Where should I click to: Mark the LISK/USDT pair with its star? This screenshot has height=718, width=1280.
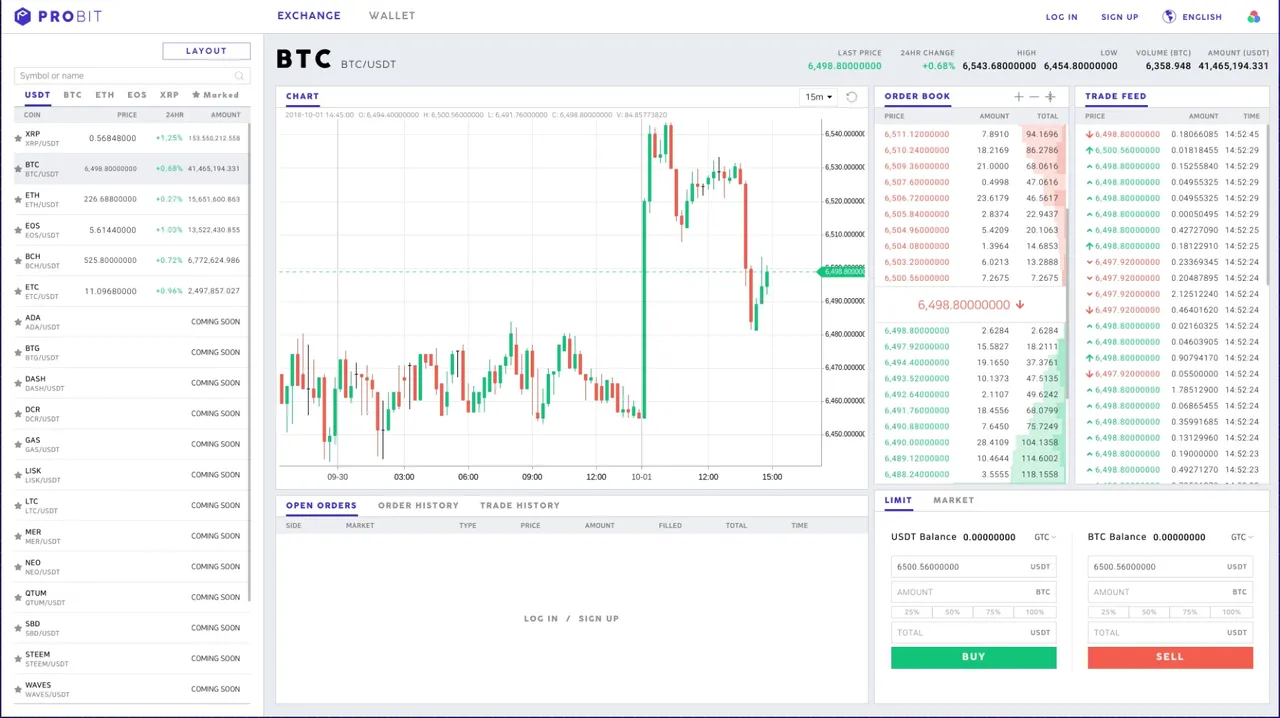18,475
